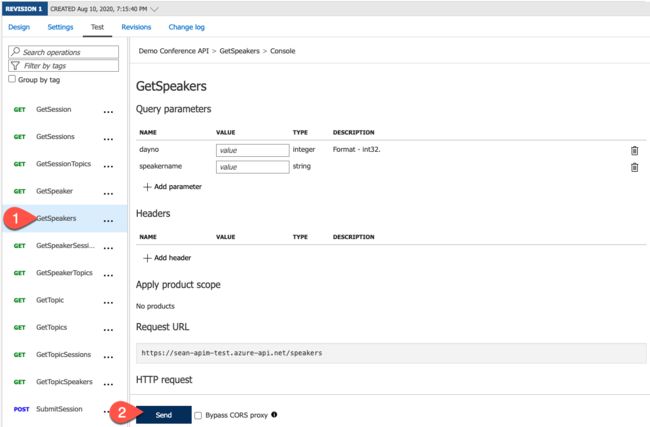
Task: Open GetSession more options ellipsis
Action: pyautogui.click(x=108, y=112)
